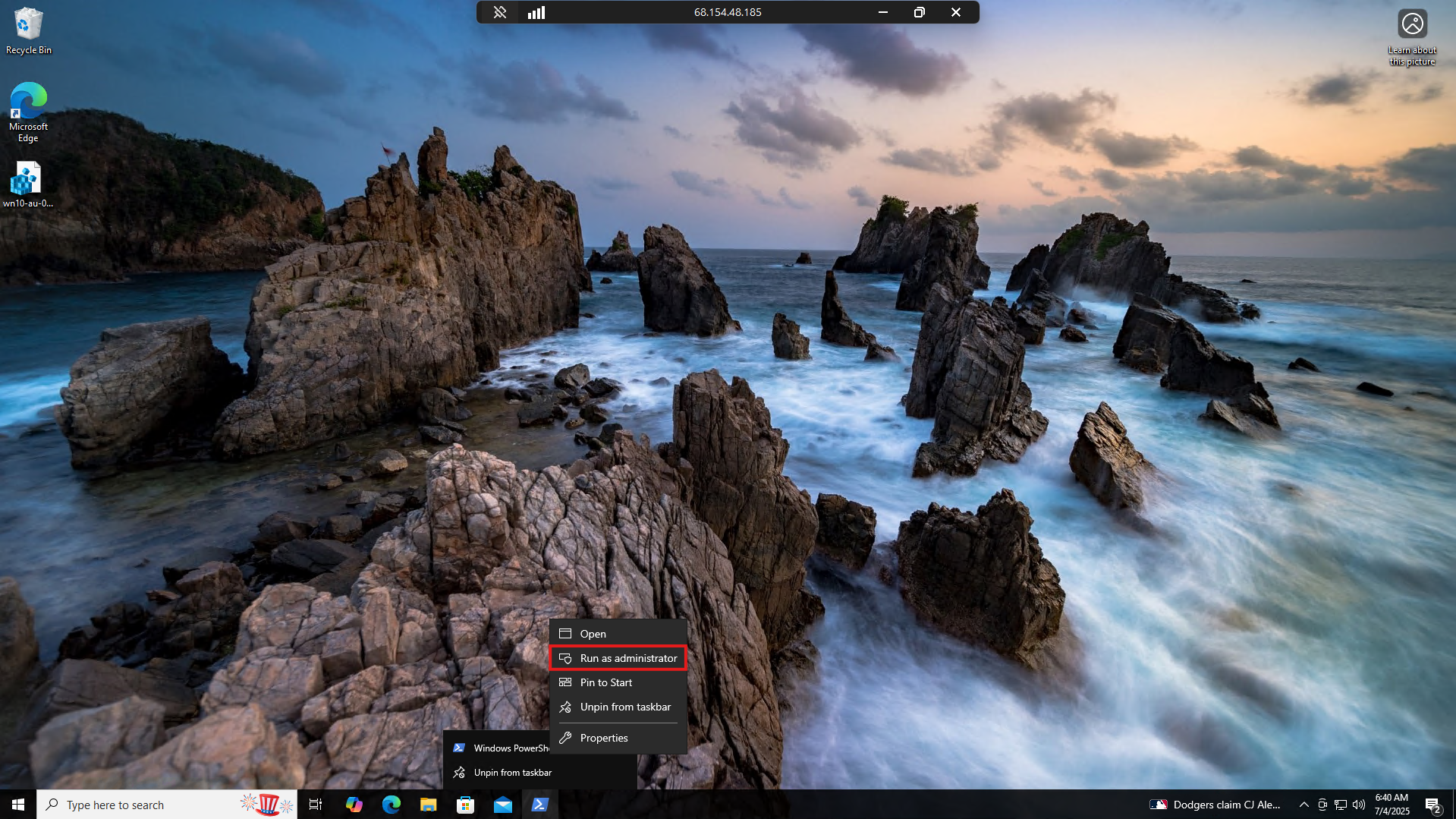Select Run as administrator in context menu

point(627,658)
